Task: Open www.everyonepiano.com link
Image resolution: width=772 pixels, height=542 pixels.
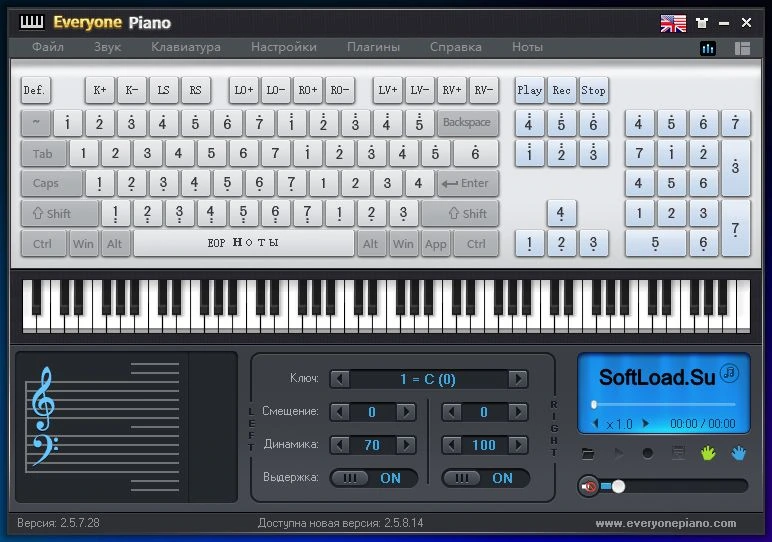Action: 666,523
